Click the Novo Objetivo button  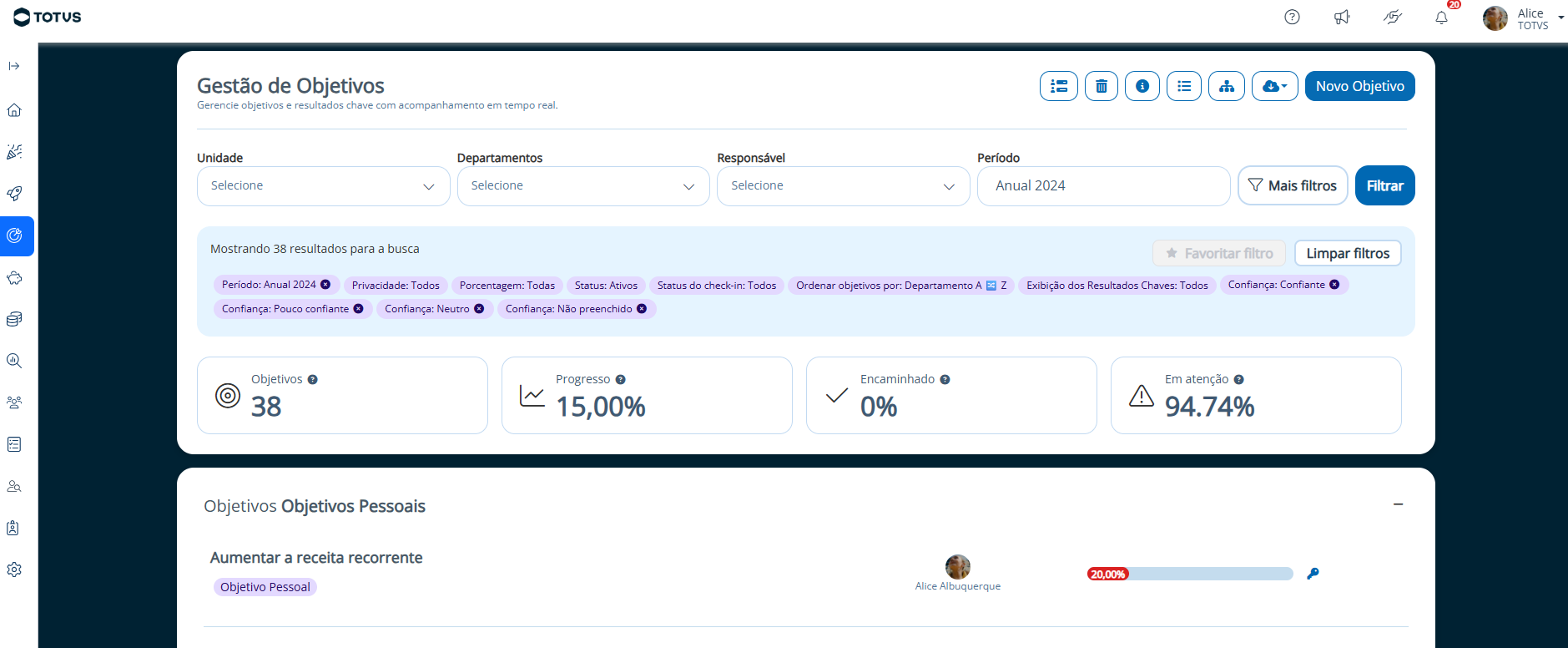tap(1359, 86)
